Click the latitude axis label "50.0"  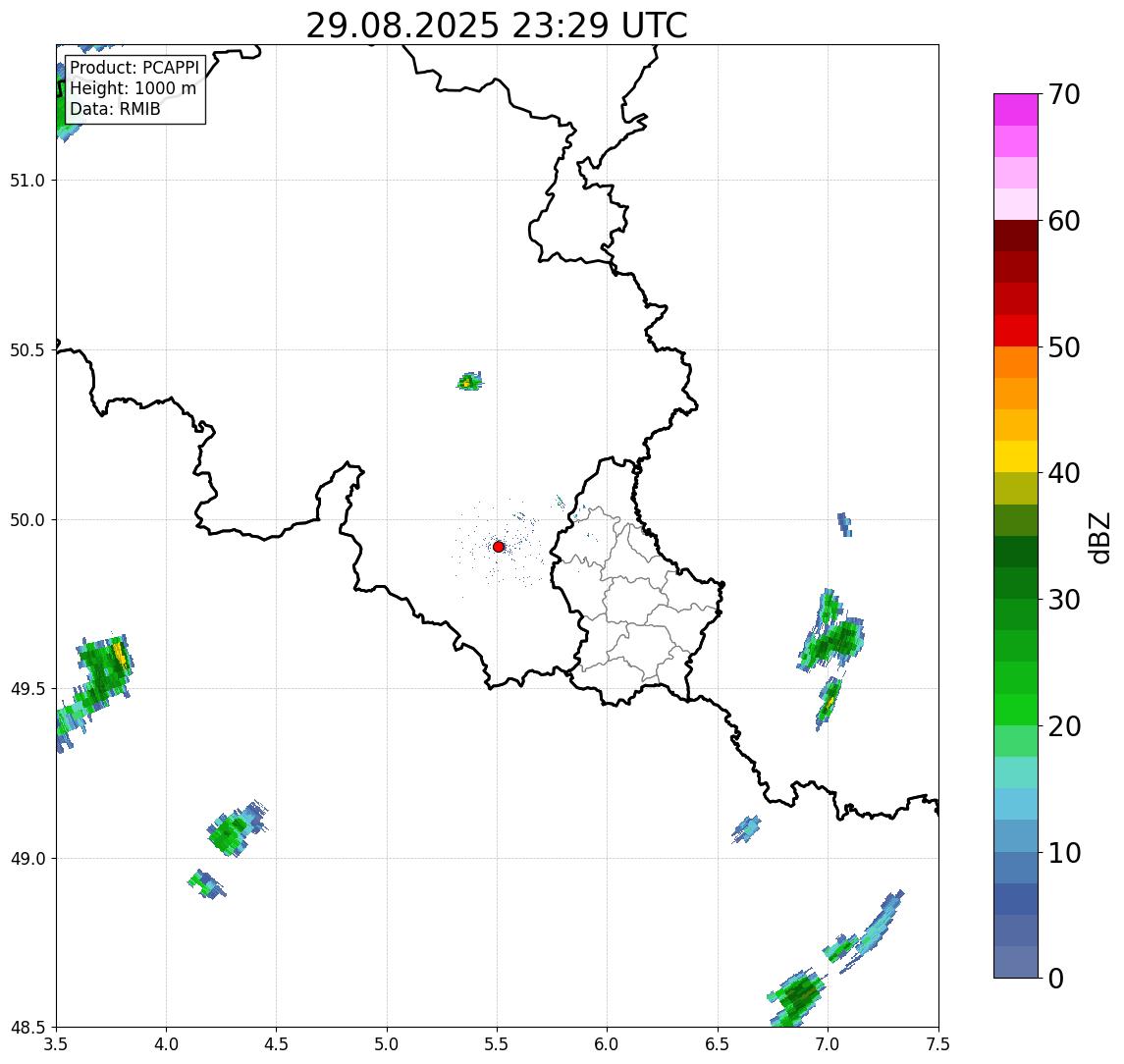click(x=27, y=520)
